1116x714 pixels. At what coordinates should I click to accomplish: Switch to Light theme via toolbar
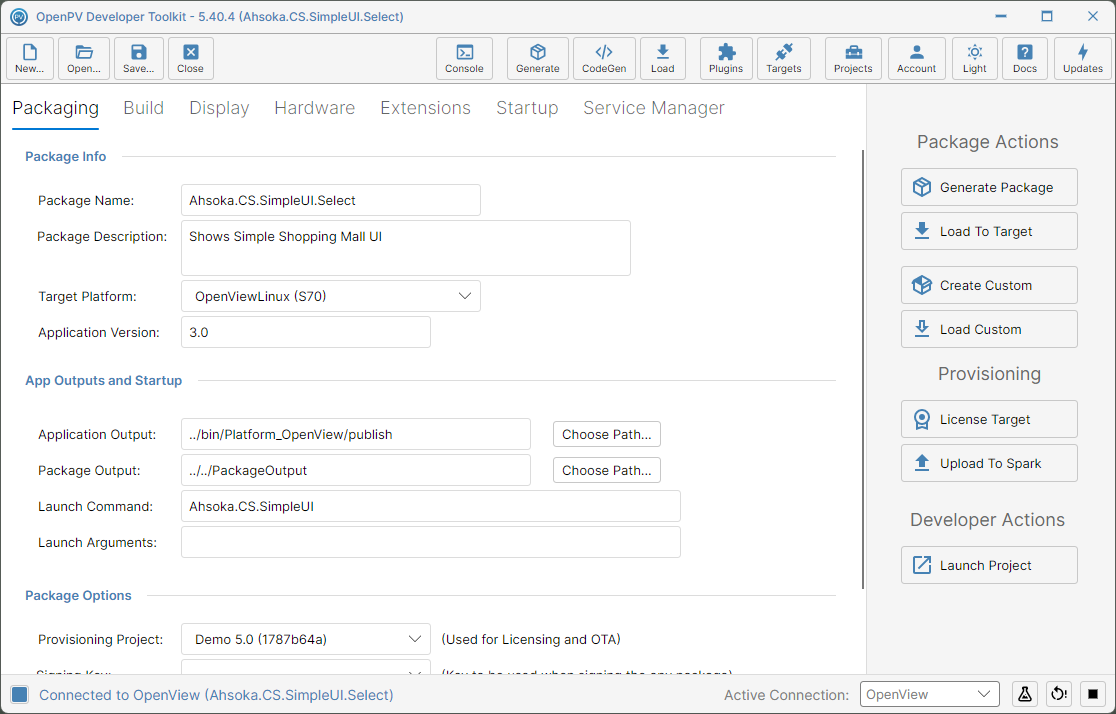(975, 58)
